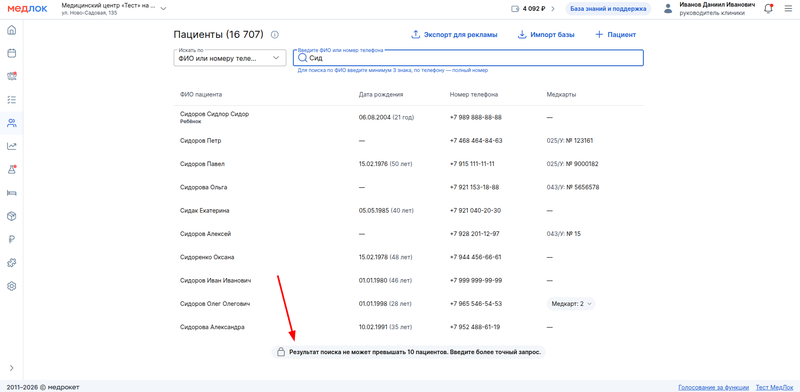
Task: Click Импорт базы
Action: (x=546, y=35)
